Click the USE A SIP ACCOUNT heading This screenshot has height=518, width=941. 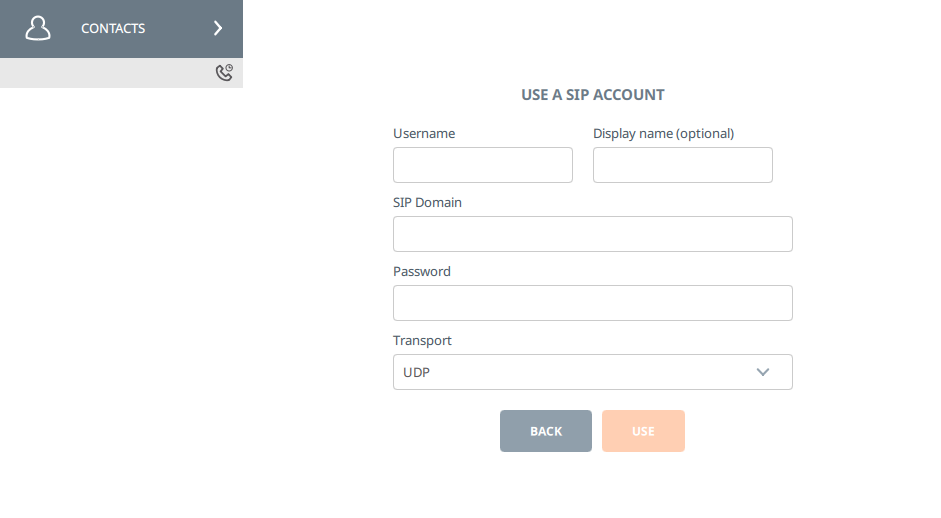(x=592, y=95)
